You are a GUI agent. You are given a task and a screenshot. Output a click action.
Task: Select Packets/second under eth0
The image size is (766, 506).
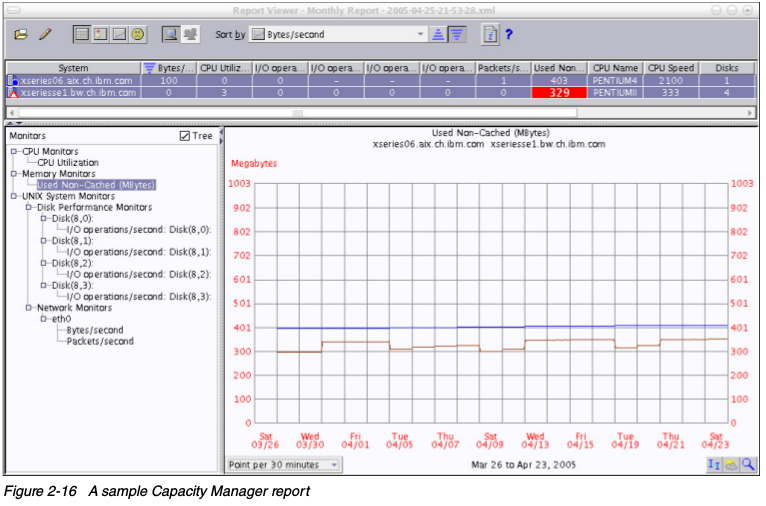point(100,341)
